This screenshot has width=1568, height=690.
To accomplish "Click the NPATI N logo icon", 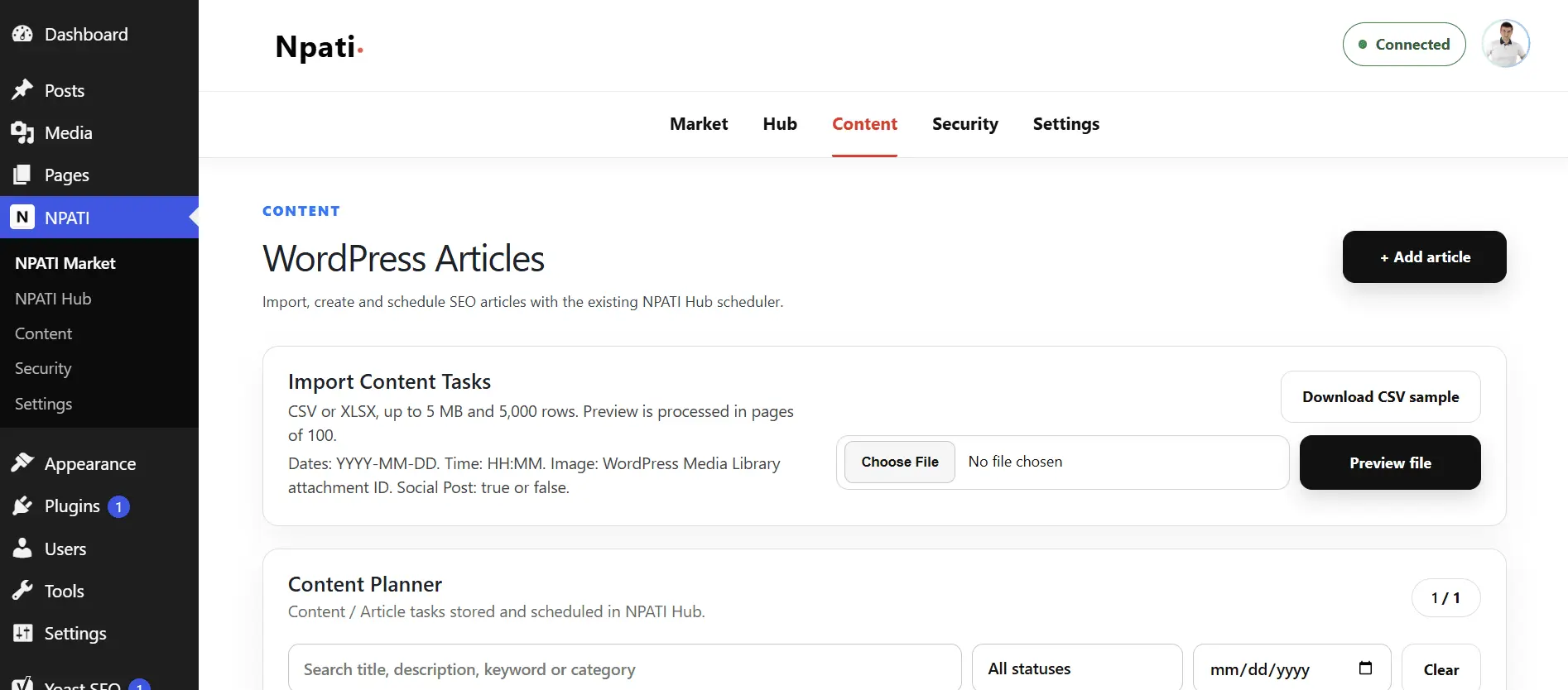I will click(x=22, y=217).
